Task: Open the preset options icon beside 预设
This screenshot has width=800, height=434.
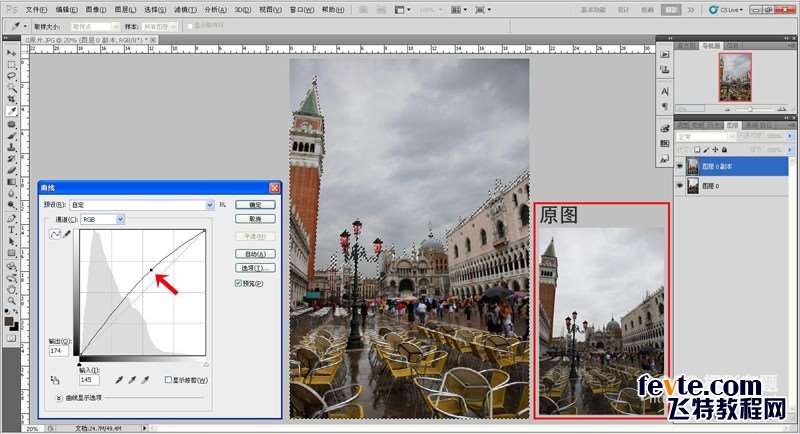Action: click(223, 205)
